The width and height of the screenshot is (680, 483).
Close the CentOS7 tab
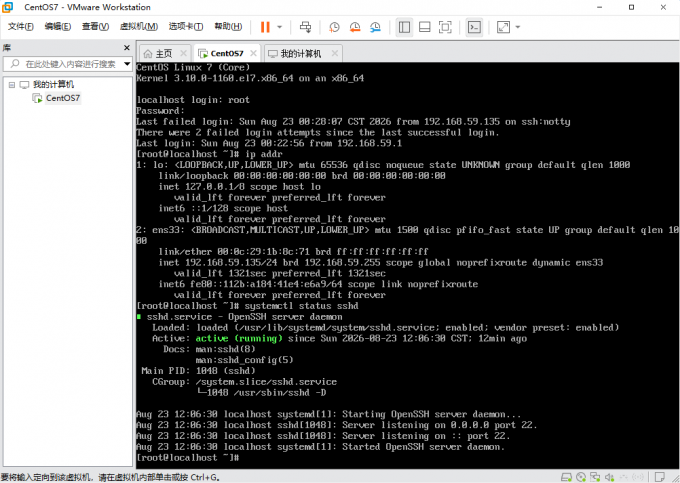point(253,53)
